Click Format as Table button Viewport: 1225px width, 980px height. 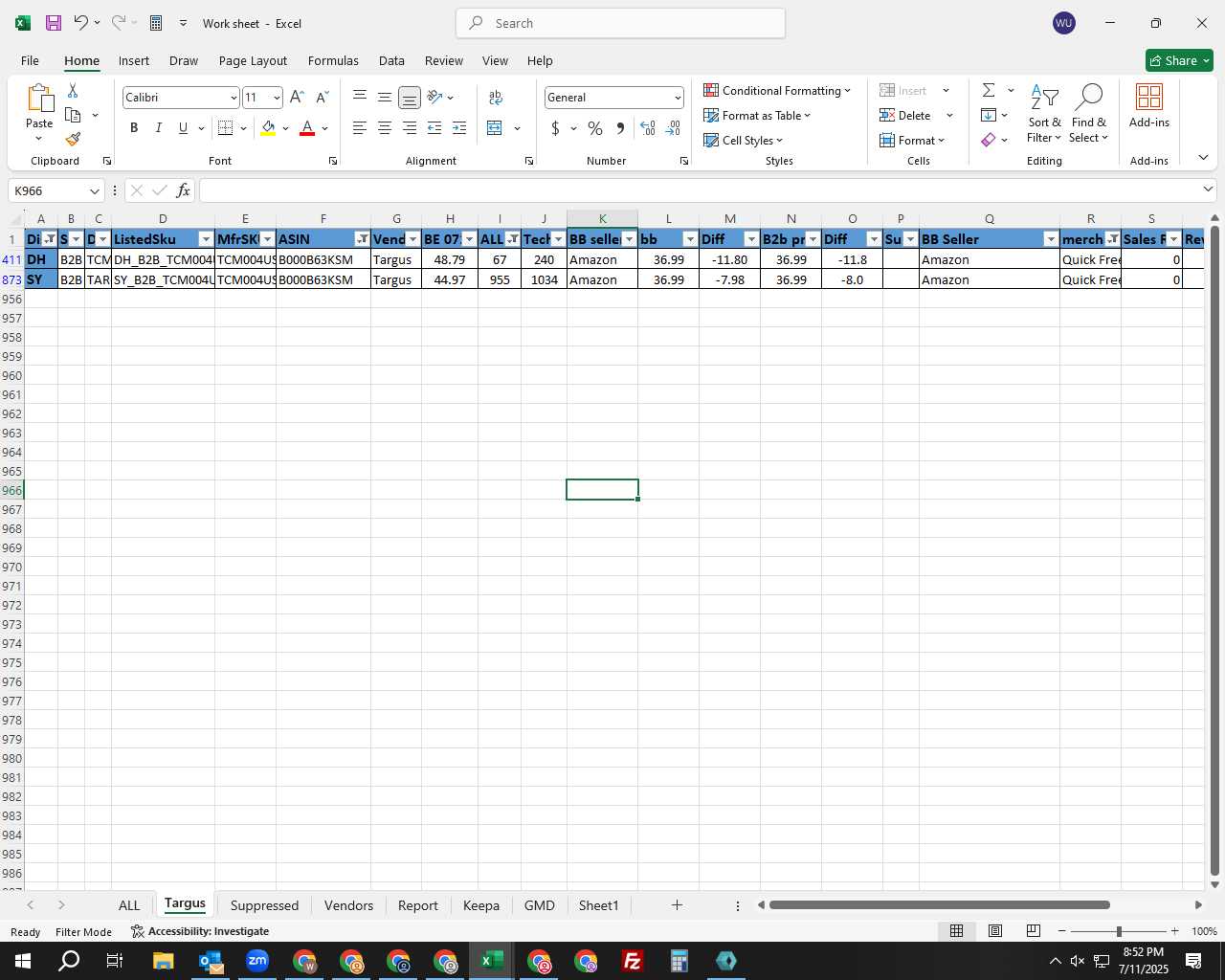(x=757, y=116)
